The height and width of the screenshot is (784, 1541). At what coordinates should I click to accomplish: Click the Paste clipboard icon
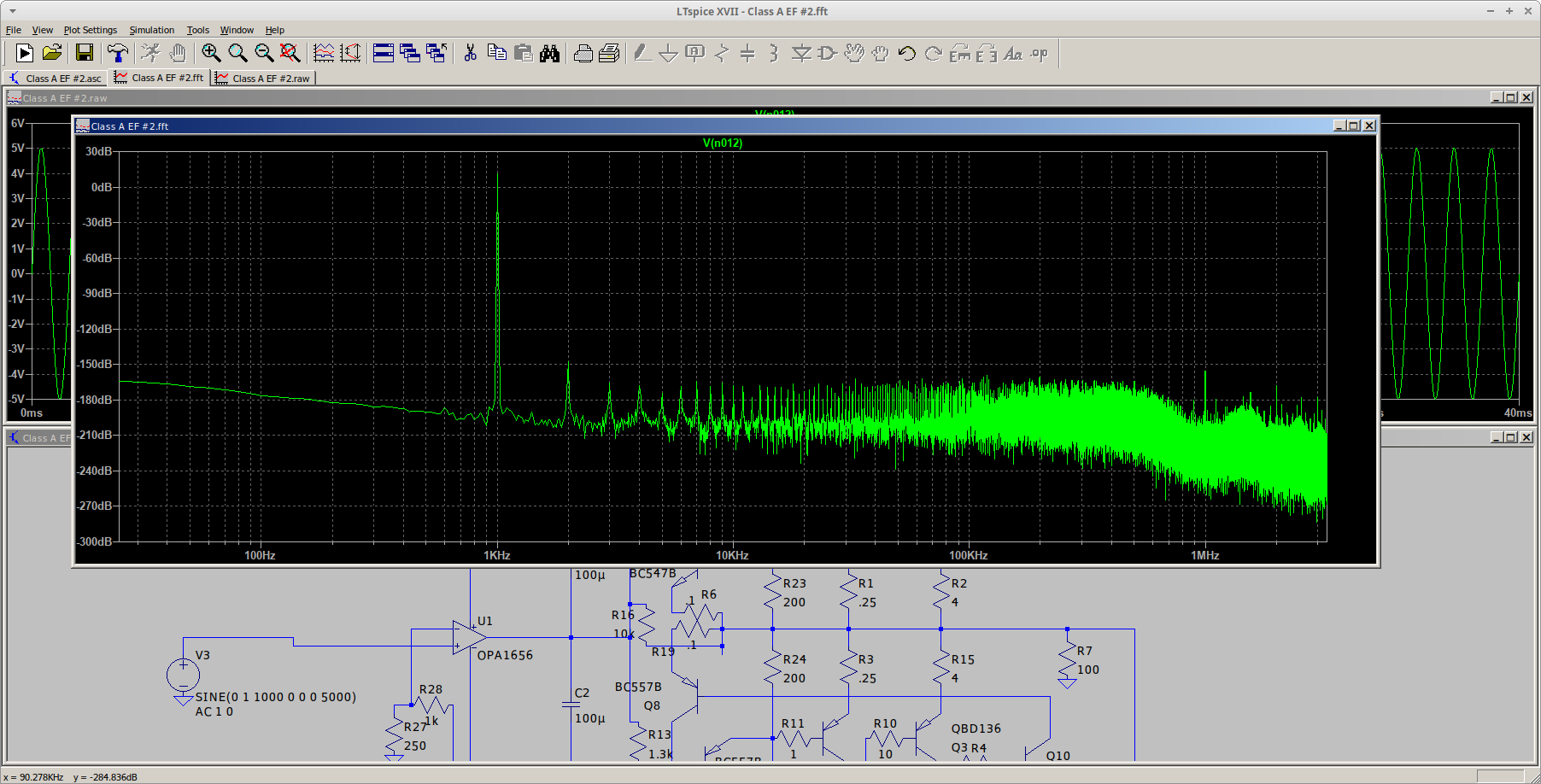coord(524,53)
